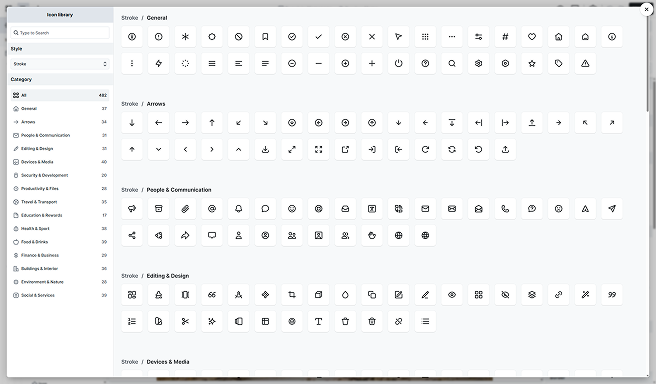Screen dimensions: 656x384
Task: Choose the magic wand icon
Action: tap(585, 295)
